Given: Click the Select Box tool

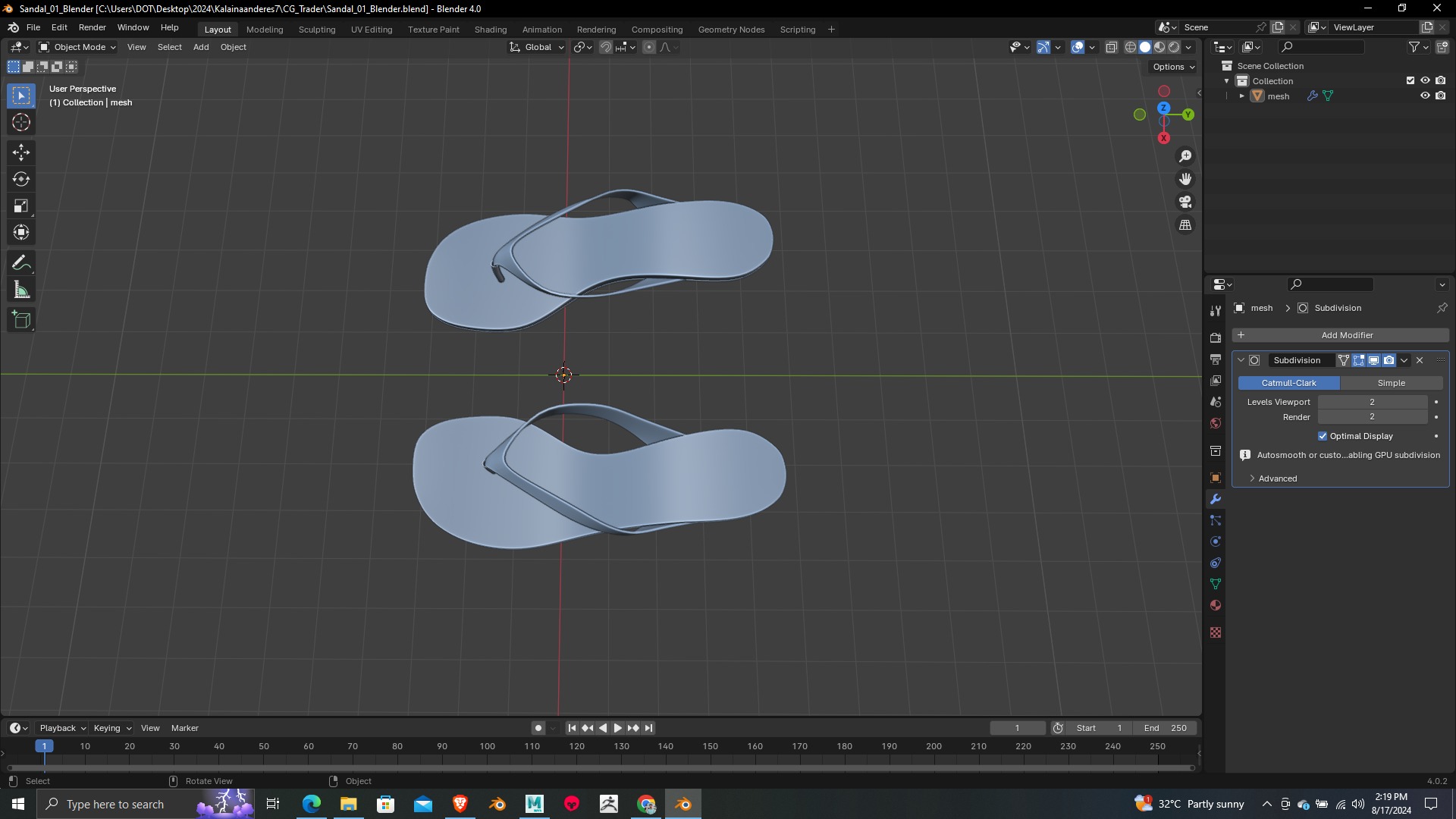Looking at the screenshot, I should tap(21, 96).
